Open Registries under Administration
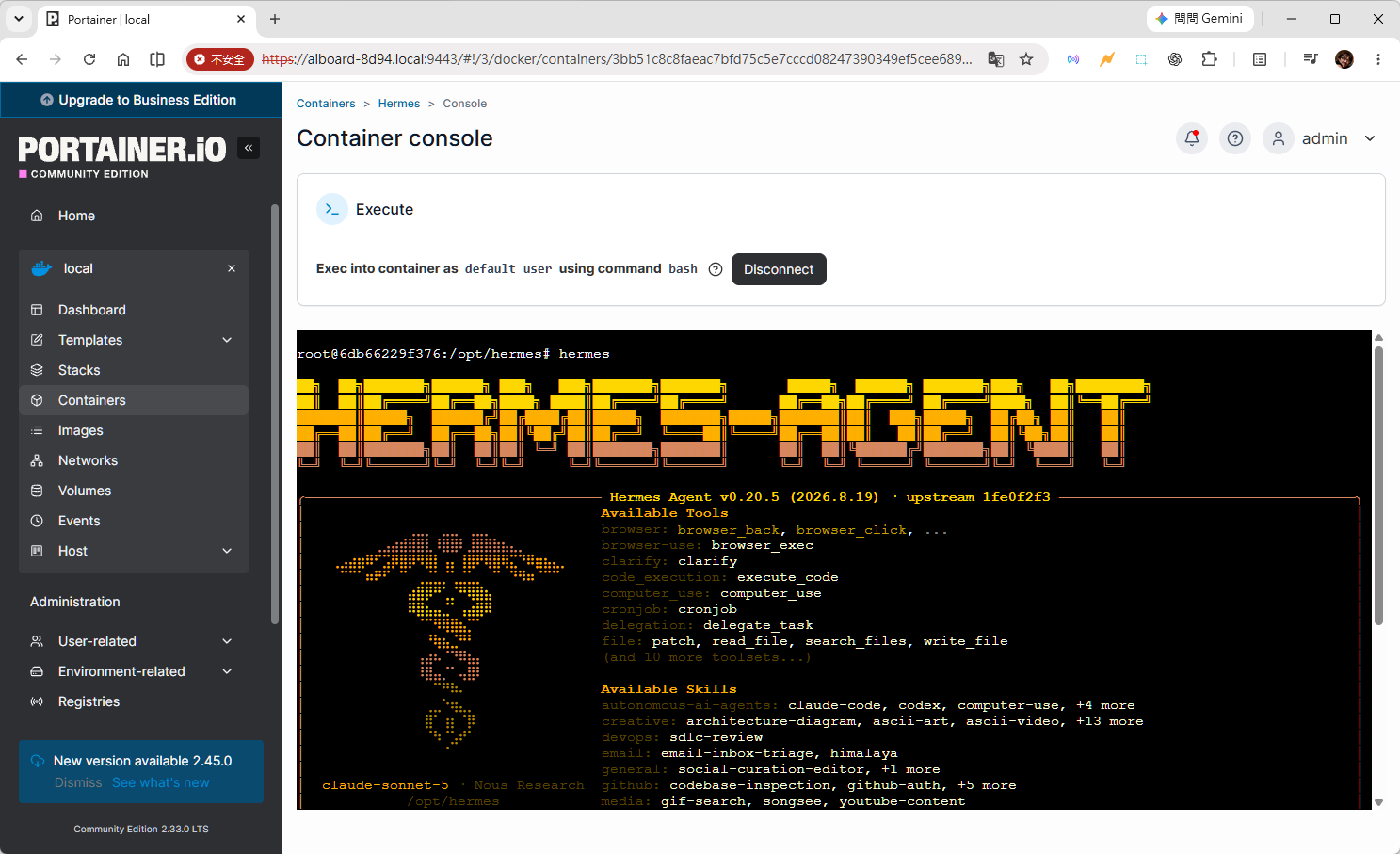 [134, 701]
